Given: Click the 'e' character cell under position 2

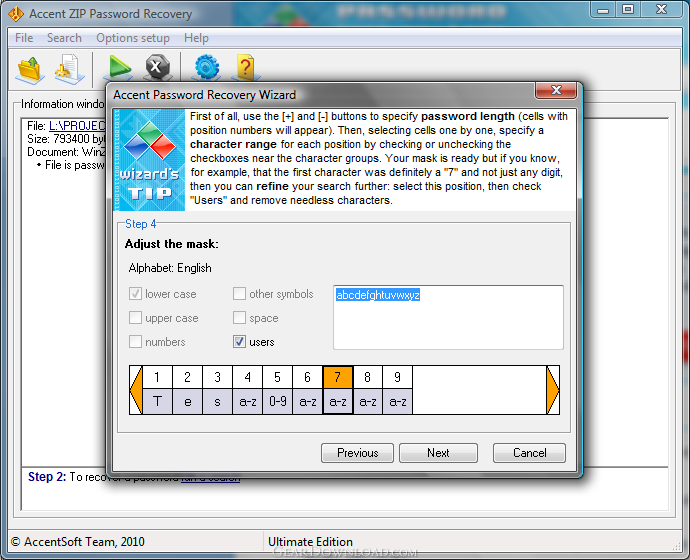Looking at the screenshot, I should (x=187, y=402).
